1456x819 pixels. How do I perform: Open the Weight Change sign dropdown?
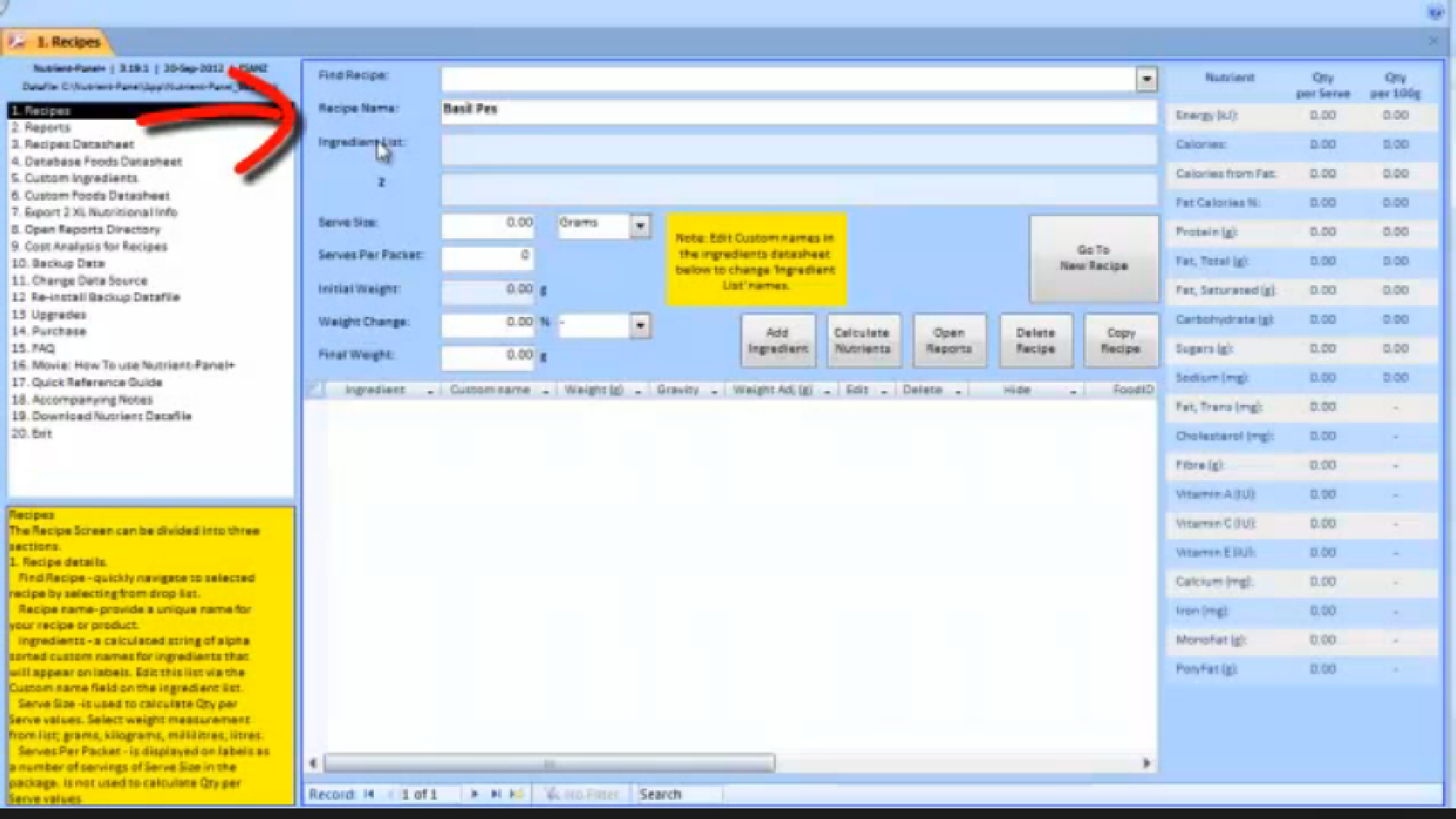pyautogui.click(x=640, y=325)
